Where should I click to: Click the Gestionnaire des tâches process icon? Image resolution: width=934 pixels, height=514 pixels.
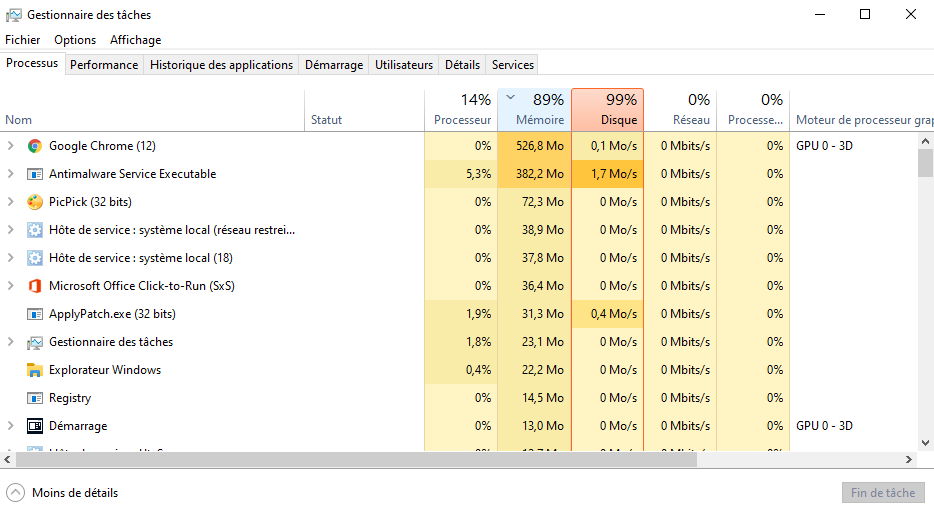[x=35, y=342]
